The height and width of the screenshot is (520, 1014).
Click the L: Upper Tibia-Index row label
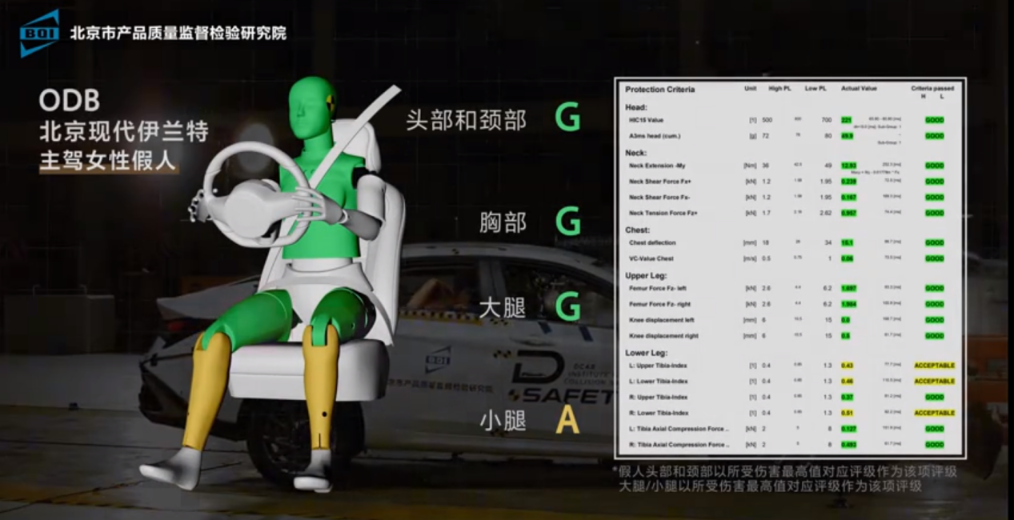pyautogui.click(x=659, y=366)
